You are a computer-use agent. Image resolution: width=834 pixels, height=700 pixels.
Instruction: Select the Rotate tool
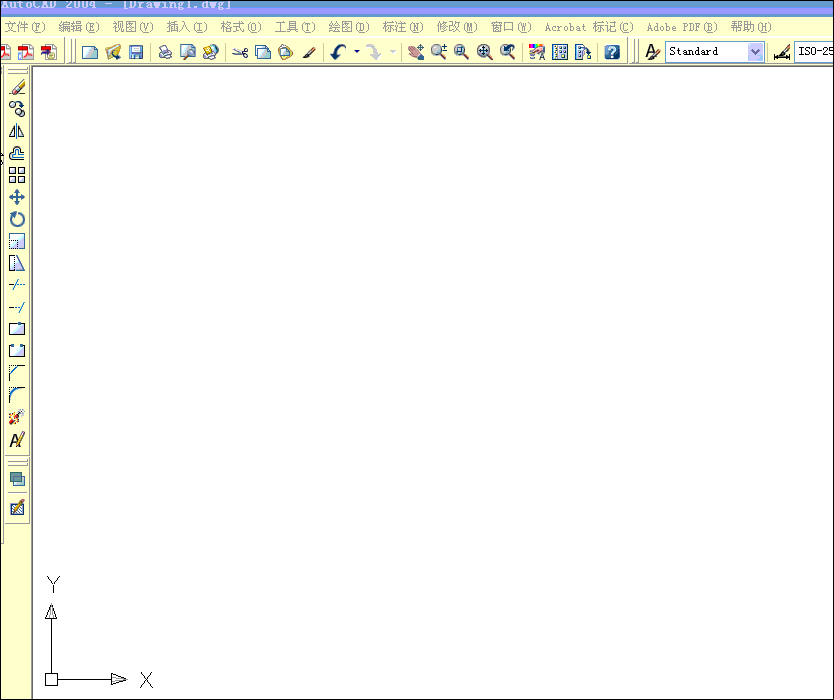coord(17,219)
